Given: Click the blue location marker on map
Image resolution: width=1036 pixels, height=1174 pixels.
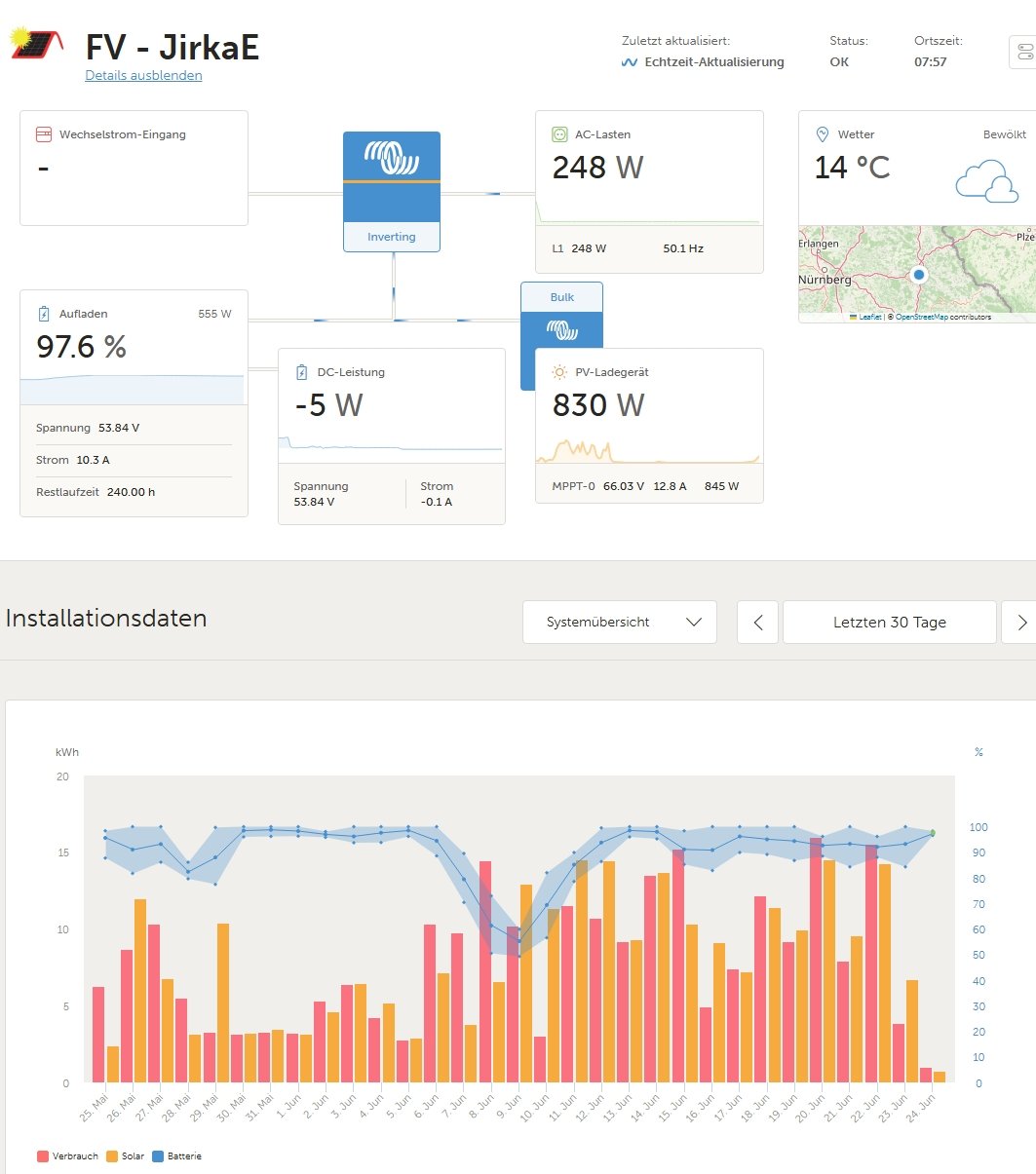Looking at the screenshot, I should click(918, 275).
